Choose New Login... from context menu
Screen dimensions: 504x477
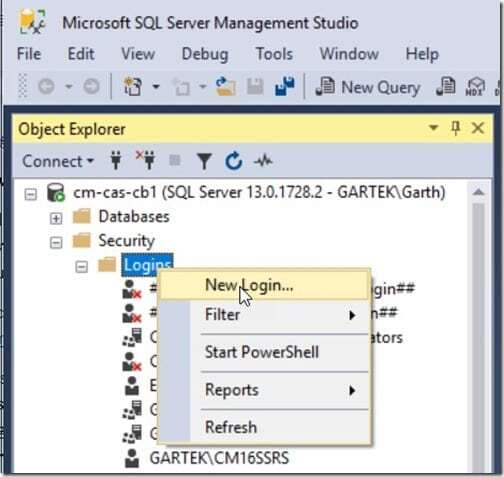(265, 285)
